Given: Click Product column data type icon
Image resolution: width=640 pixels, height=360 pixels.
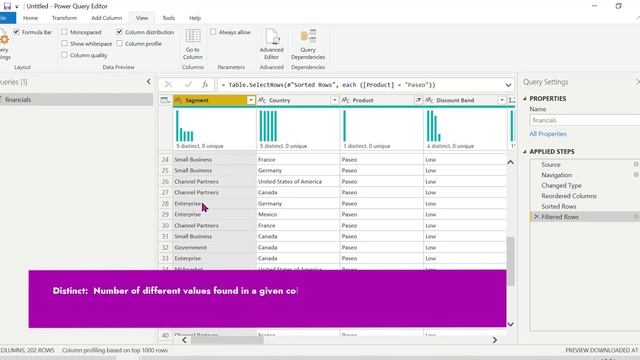Looking at the screenshot, I should [345, 100].
